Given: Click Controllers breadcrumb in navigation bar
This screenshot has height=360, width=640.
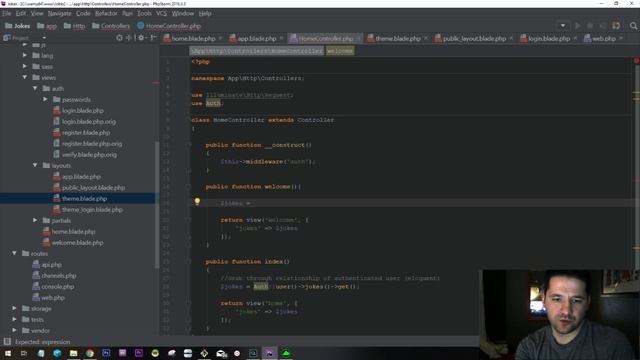Looking at the screenshot, I should point(111,26).
